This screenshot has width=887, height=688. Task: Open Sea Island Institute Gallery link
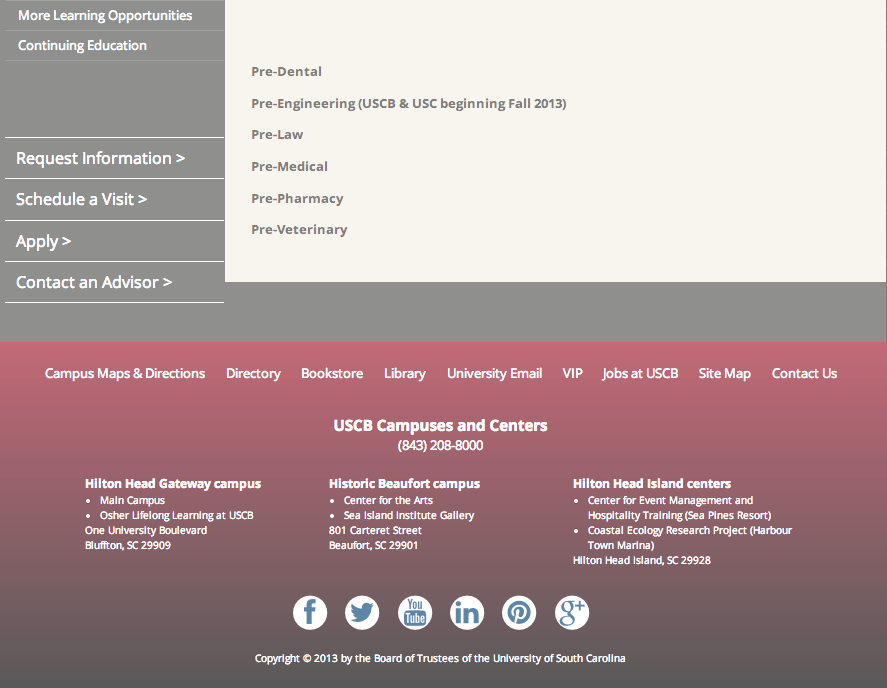[409, 515]
